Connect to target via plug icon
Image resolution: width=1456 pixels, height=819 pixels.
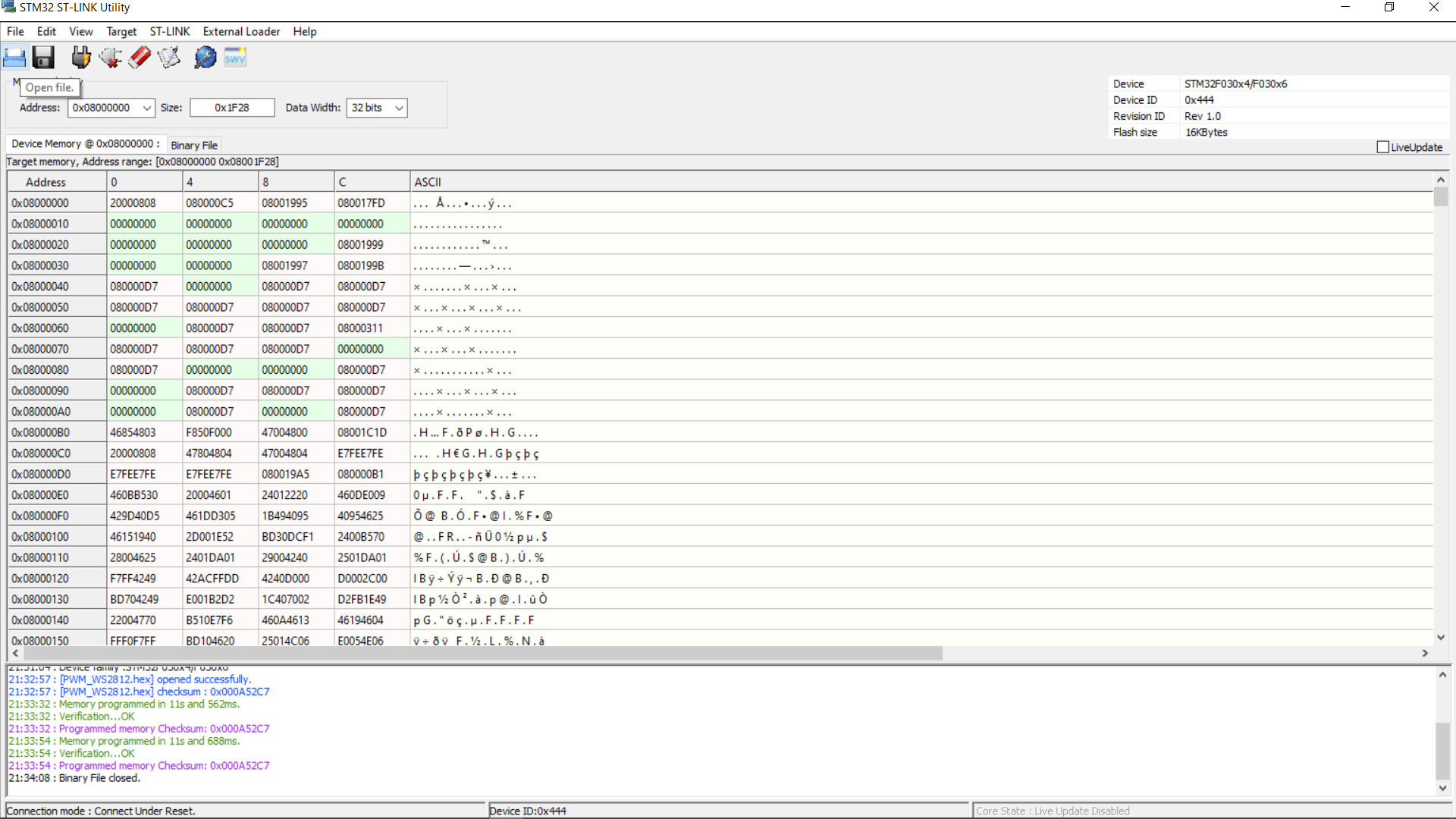coord(80,58)
